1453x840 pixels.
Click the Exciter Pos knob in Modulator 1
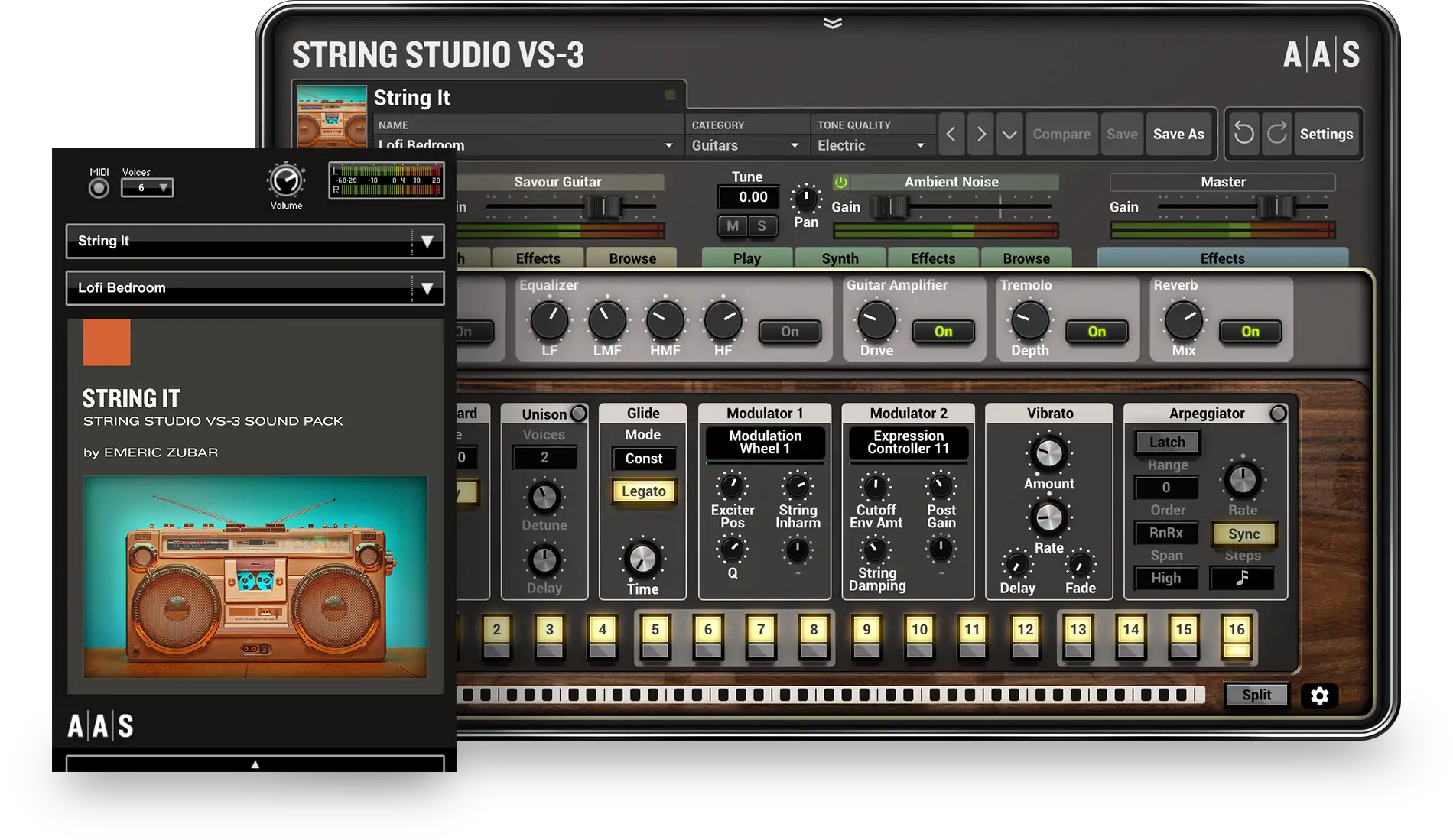coord(732,485)
